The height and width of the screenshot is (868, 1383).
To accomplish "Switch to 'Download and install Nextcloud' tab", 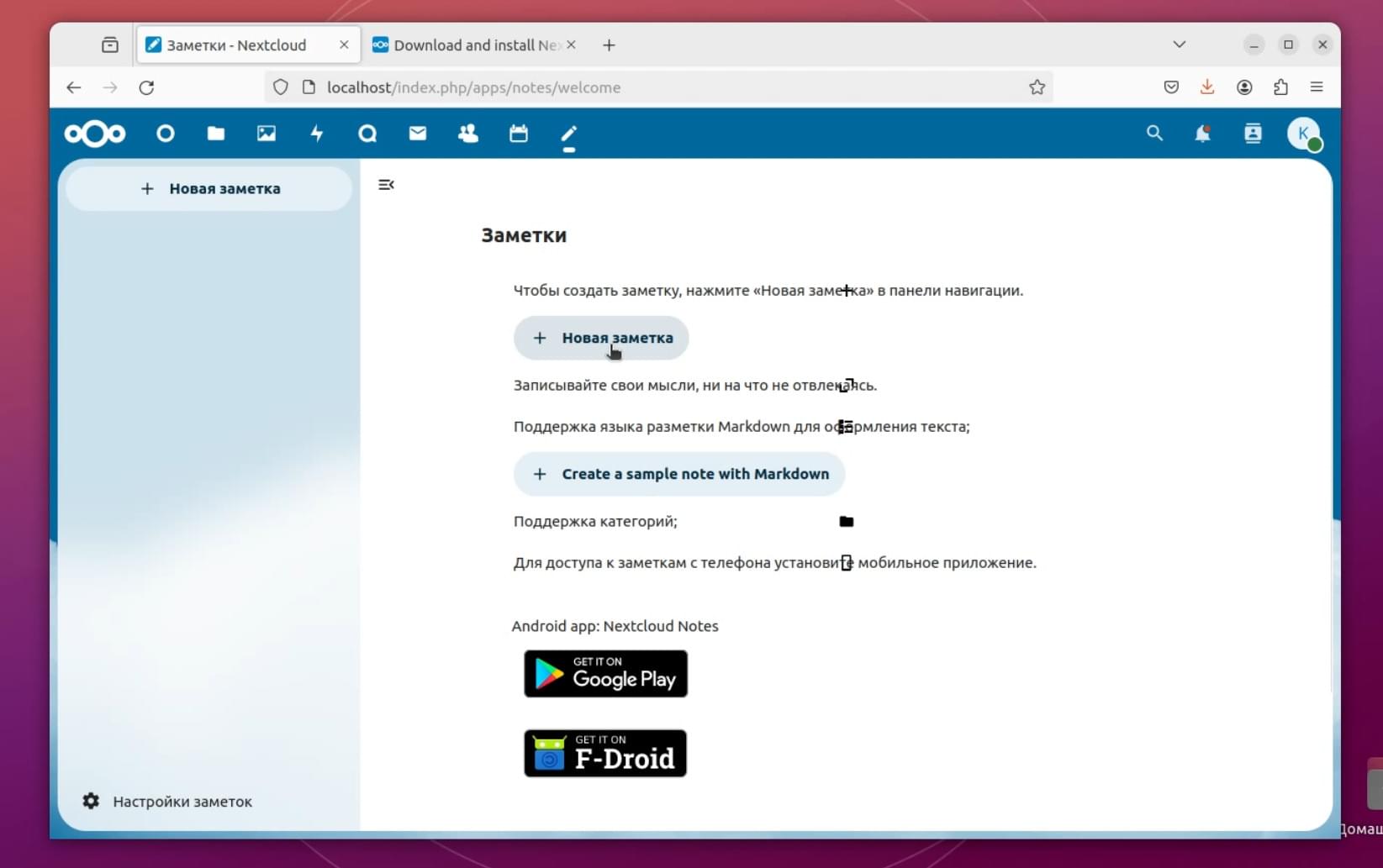I will 476,45.
